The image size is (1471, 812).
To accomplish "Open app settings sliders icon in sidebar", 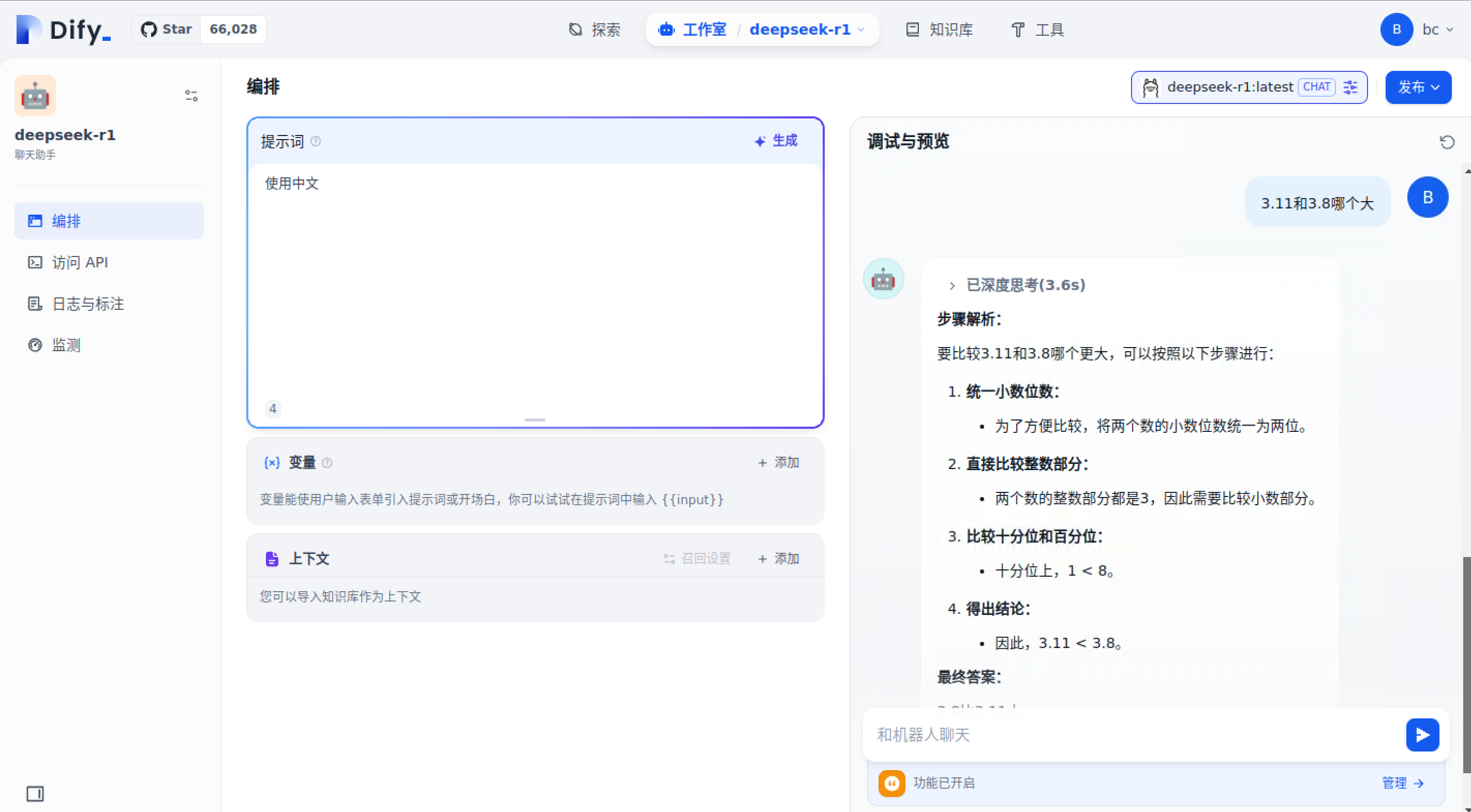I will (191, 95).
